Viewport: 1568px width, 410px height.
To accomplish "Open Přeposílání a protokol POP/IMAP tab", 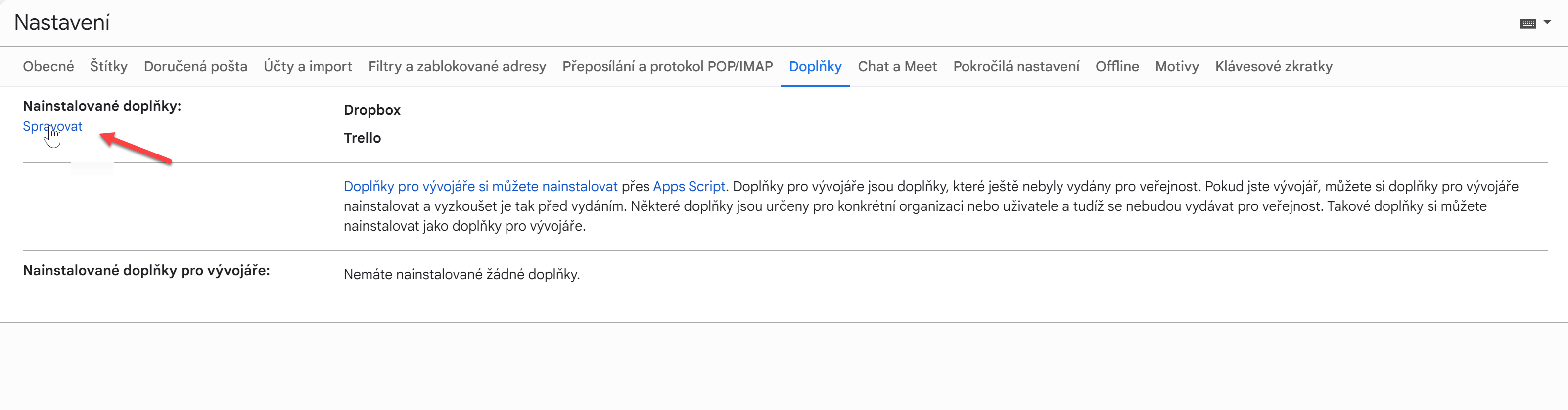I will (x=668, y=66).
